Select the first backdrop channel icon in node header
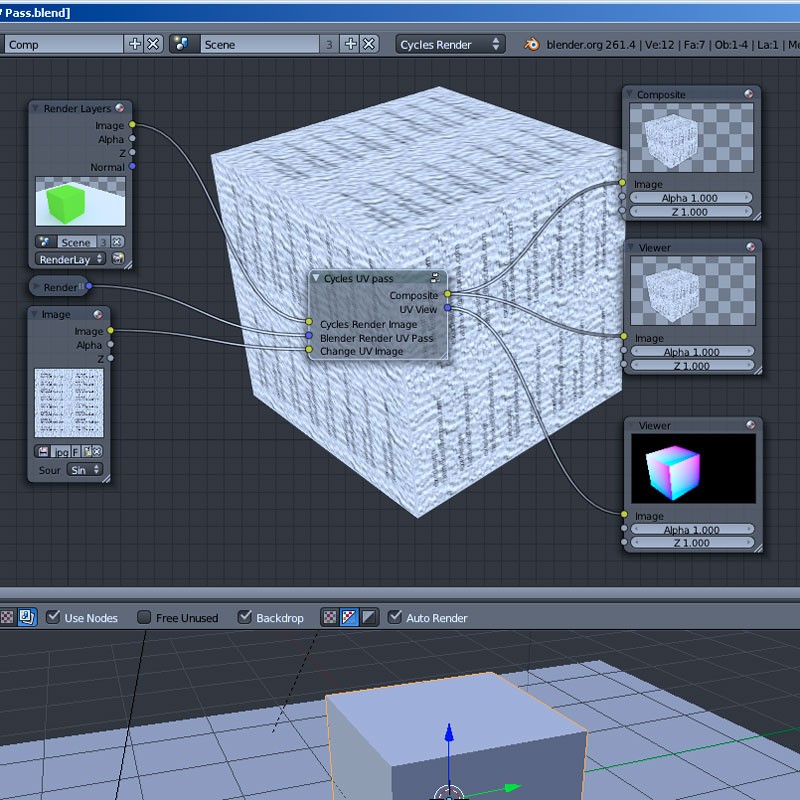The height and width of the screenshot is (800, 800). coord(329,617)
